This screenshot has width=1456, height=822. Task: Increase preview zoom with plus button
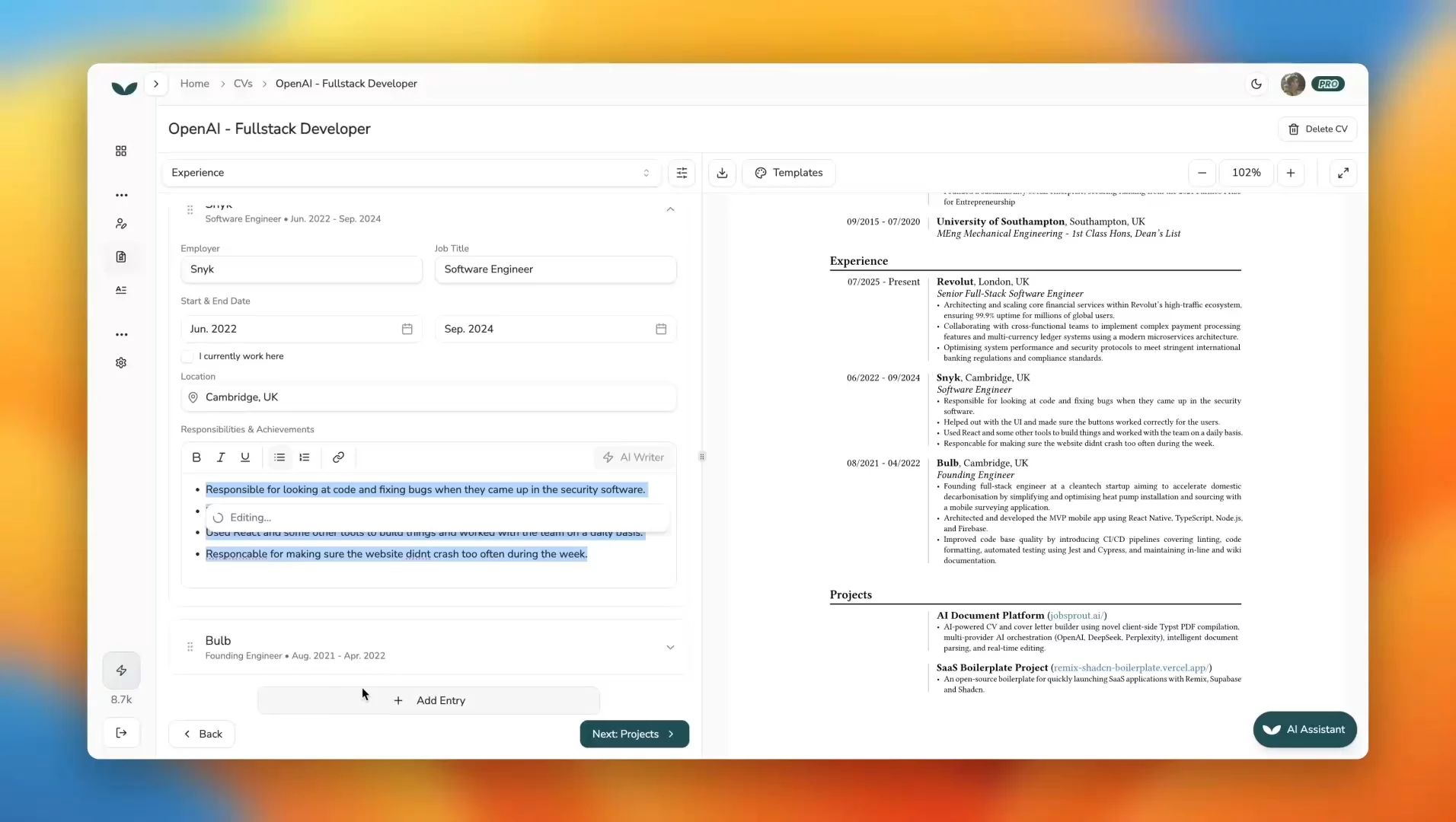[1291, 173]
